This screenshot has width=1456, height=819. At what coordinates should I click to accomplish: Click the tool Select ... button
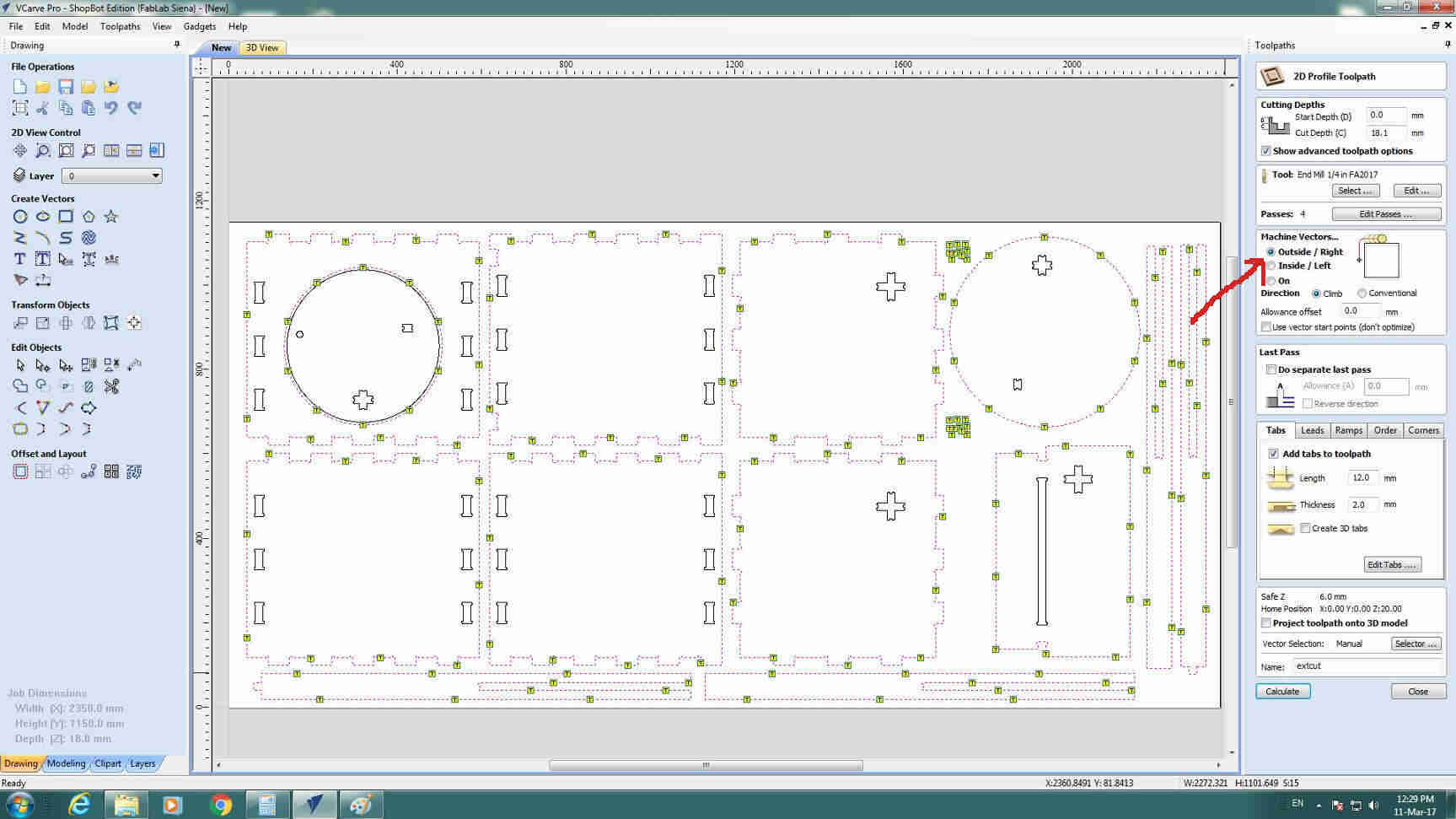coord(1355,191)
